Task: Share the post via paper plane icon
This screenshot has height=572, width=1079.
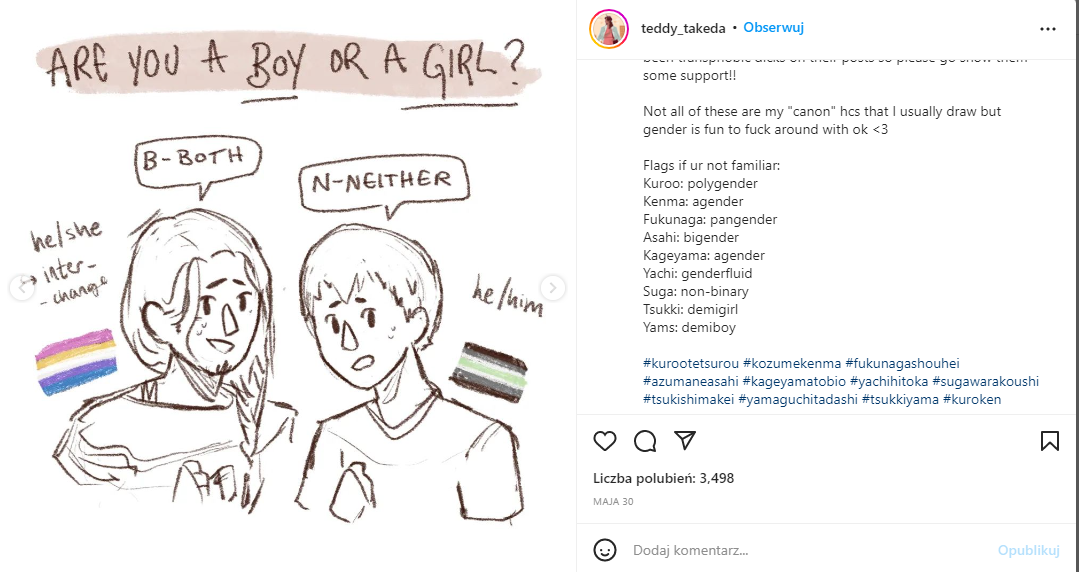Action: pos(685,441)
